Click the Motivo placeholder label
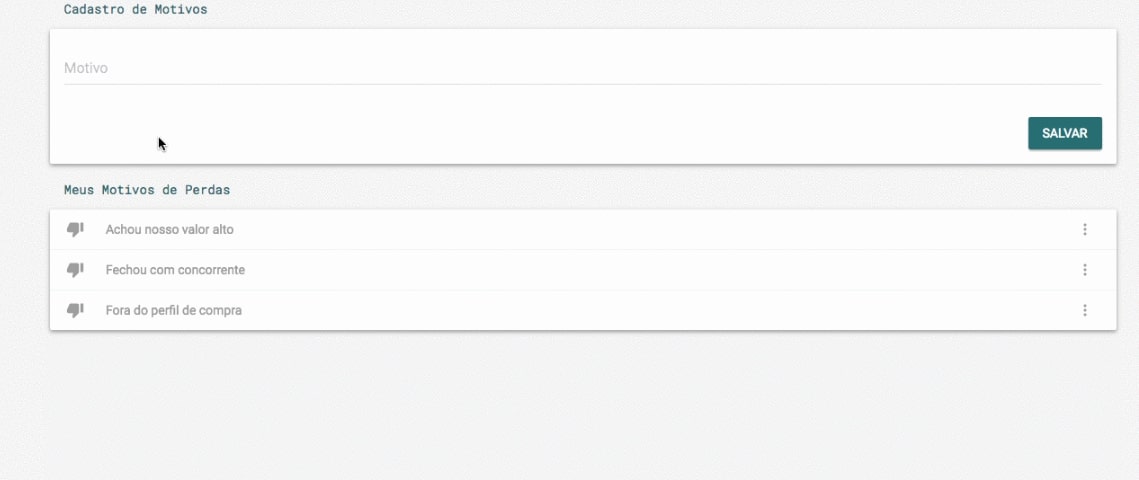 (x=86, y=68)
